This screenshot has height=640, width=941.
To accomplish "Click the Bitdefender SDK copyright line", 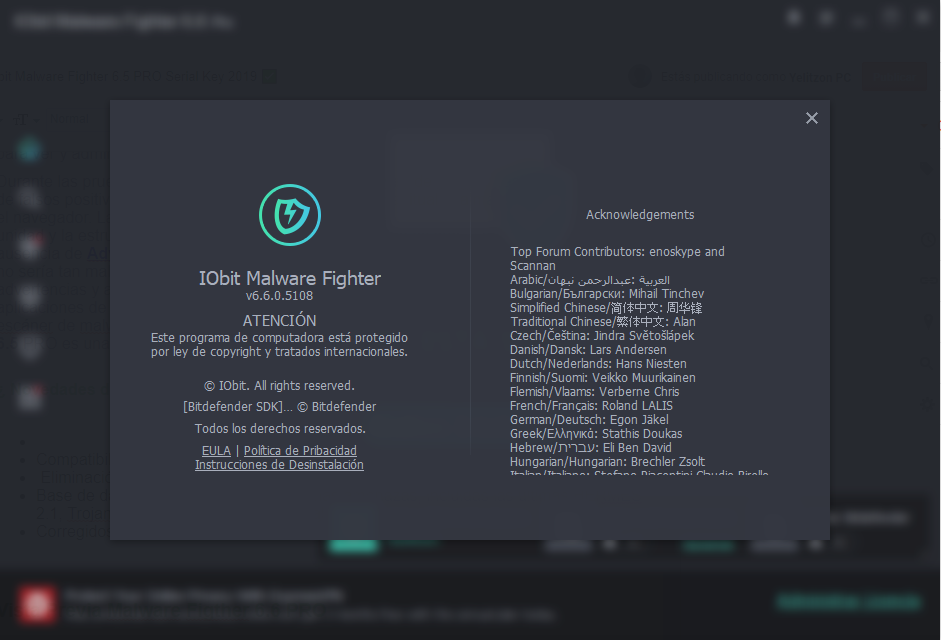I will 280,406.
